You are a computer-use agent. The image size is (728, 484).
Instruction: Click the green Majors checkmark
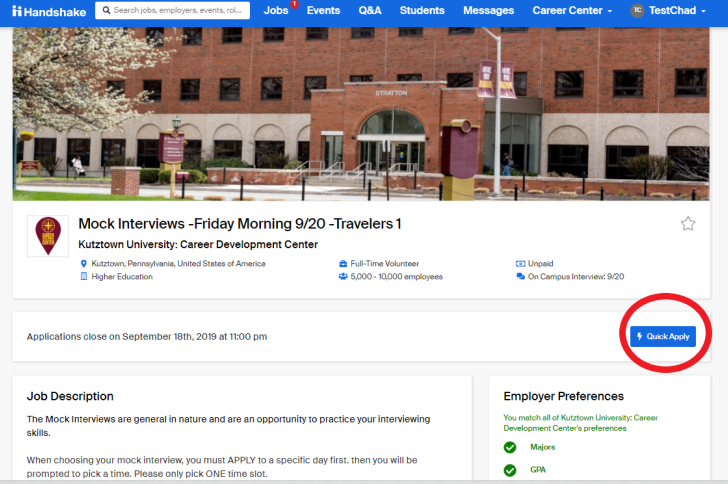coord(510,447)
